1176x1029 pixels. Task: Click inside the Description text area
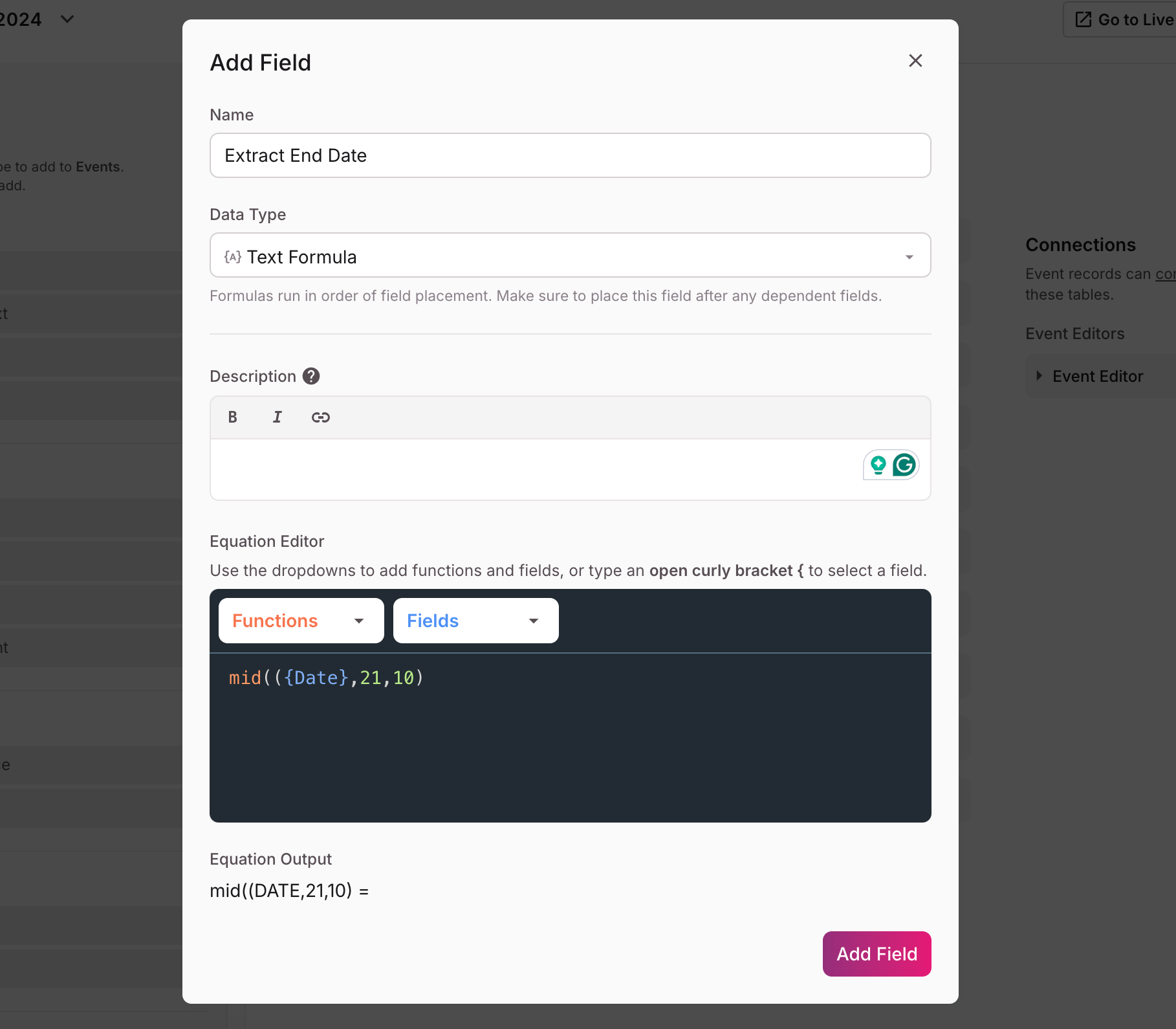(x=530, y=469)
